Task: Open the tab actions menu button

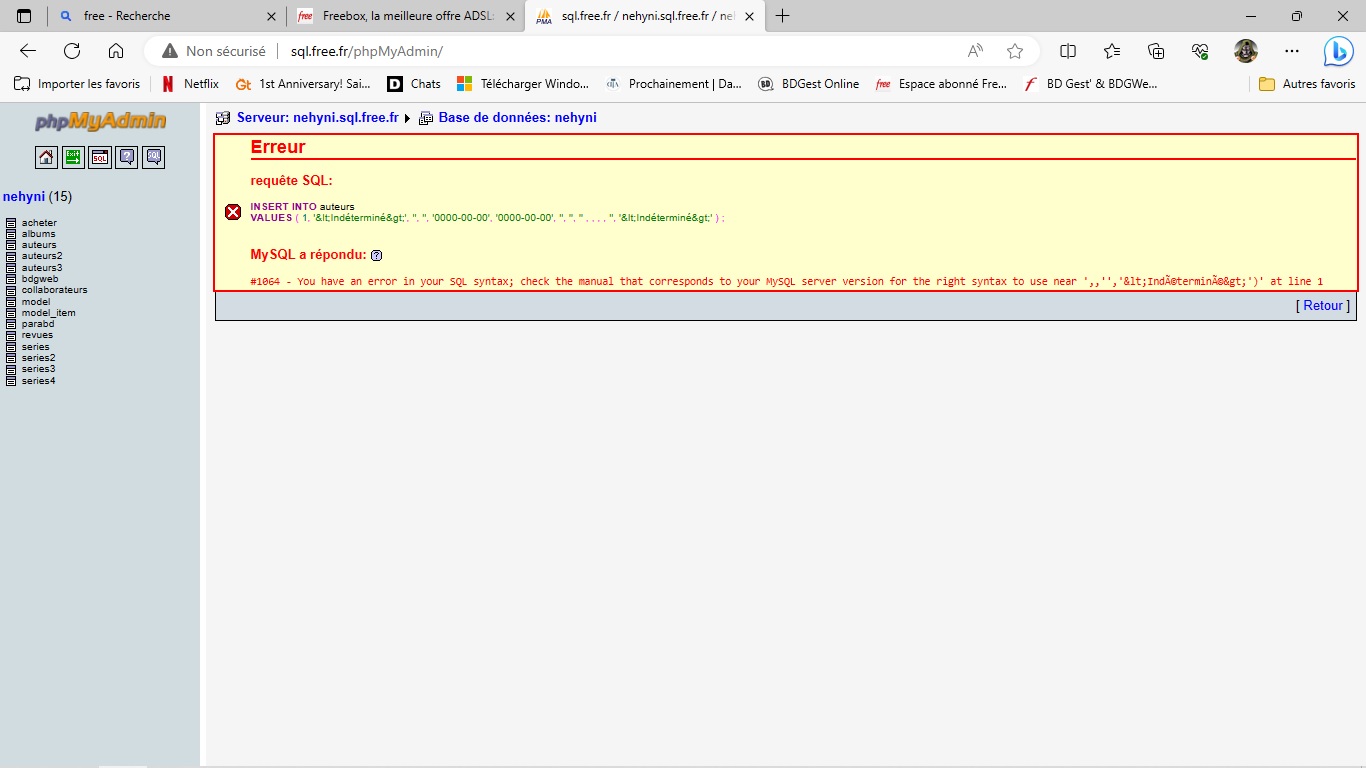Action: coord(24,16)
